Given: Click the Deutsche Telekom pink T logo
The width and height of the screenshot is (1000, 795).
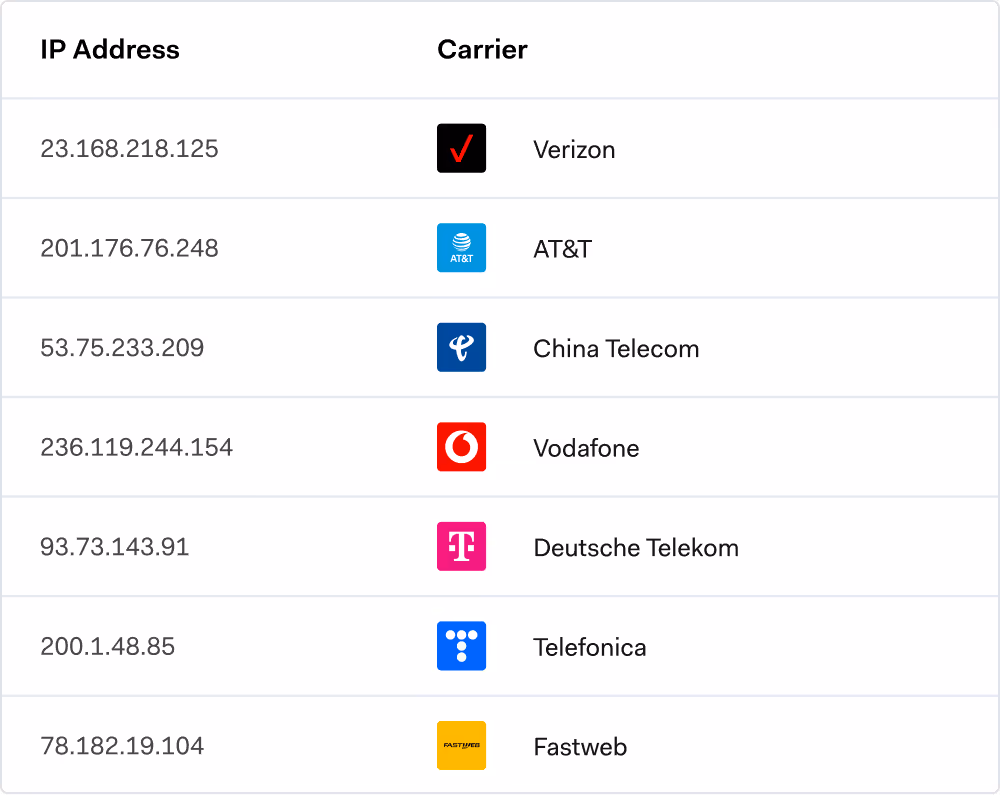Looking at the screenshot, I should [x=461, y=547].
